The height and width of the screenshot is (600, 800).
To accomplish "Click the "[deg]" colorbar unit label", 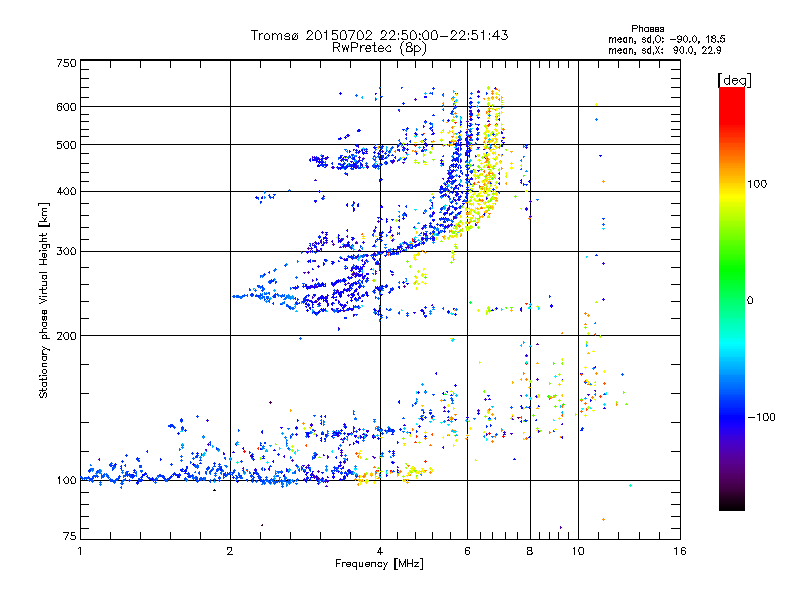I will click(734, 80).
